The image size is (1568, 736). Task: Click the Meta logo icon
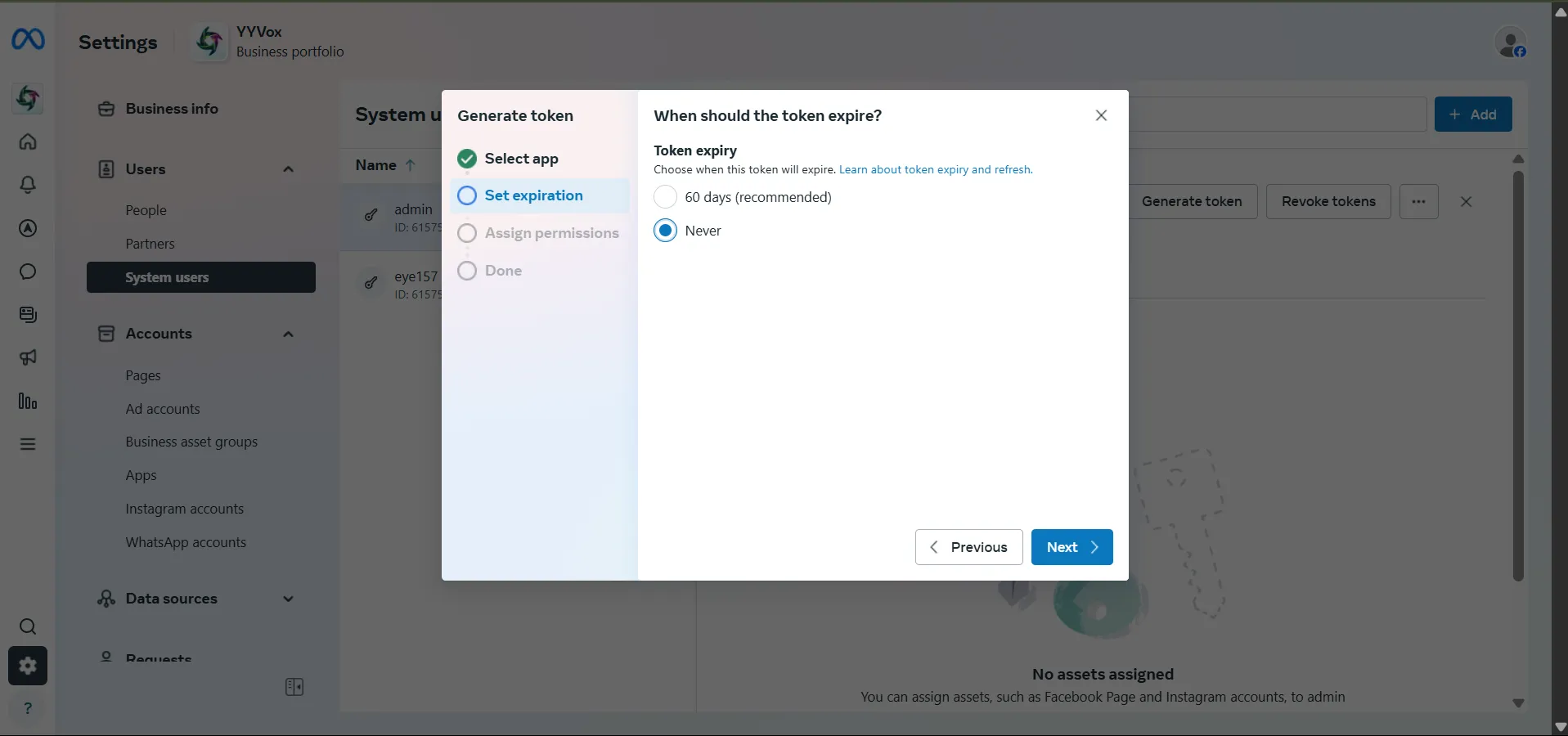28,39
